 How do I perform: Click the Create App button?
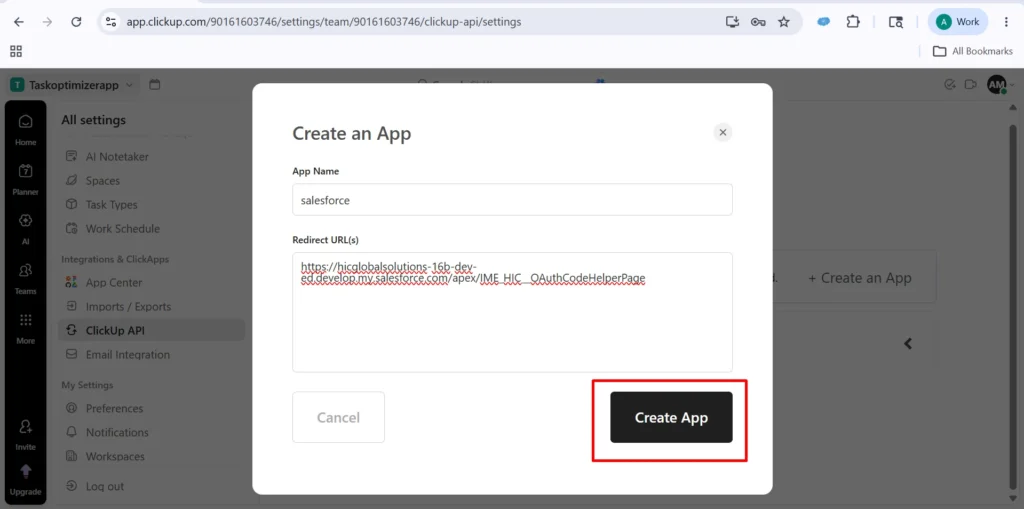tap(671, 418)
